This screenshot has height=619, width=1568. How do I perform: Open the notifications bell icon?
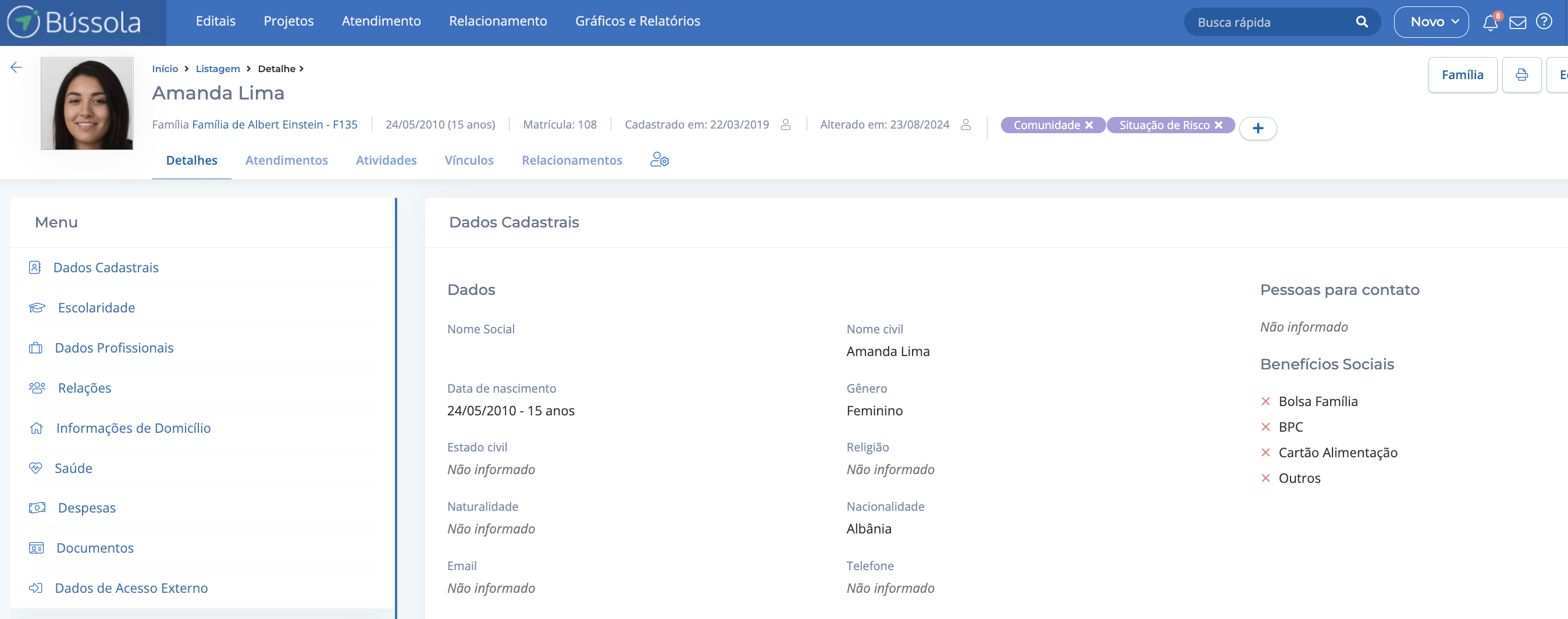point(1490,23)
